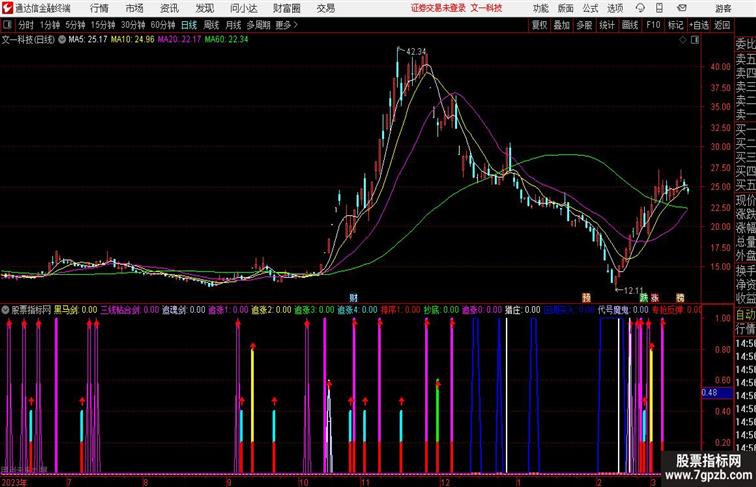
Task: Click the 标记 mark toolbar button
Action: click(675, 25)
